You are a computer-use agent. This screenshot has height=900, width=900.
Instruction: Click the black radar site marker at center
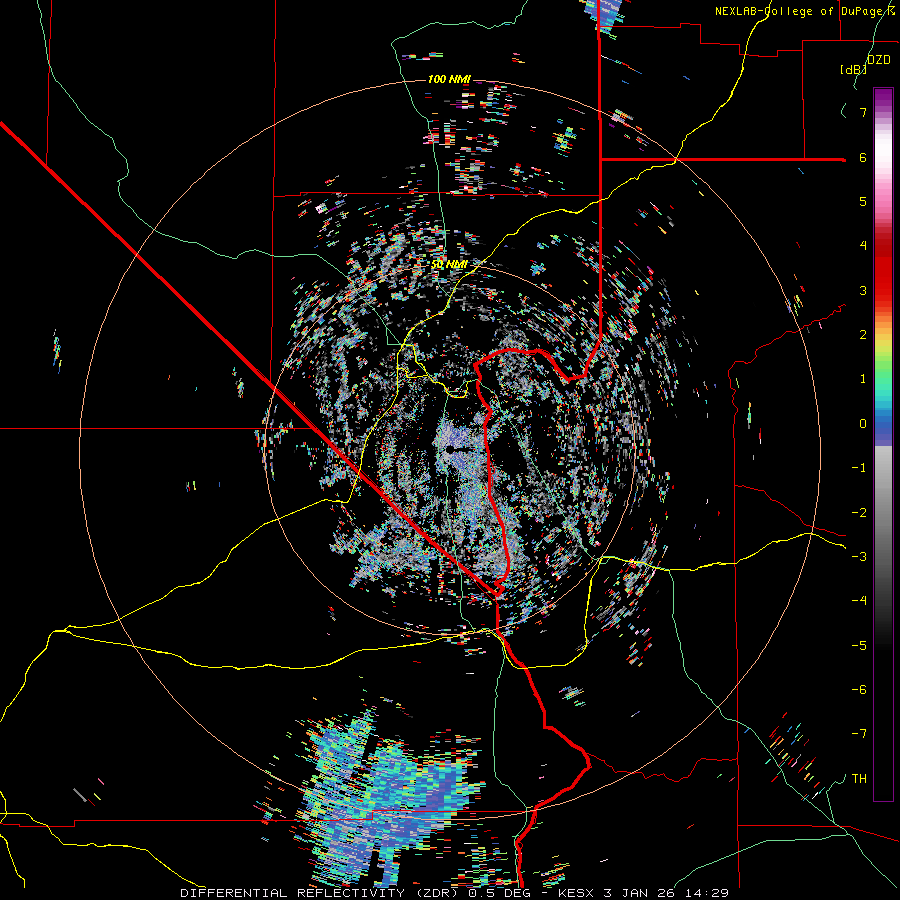[x=451, y=449]
